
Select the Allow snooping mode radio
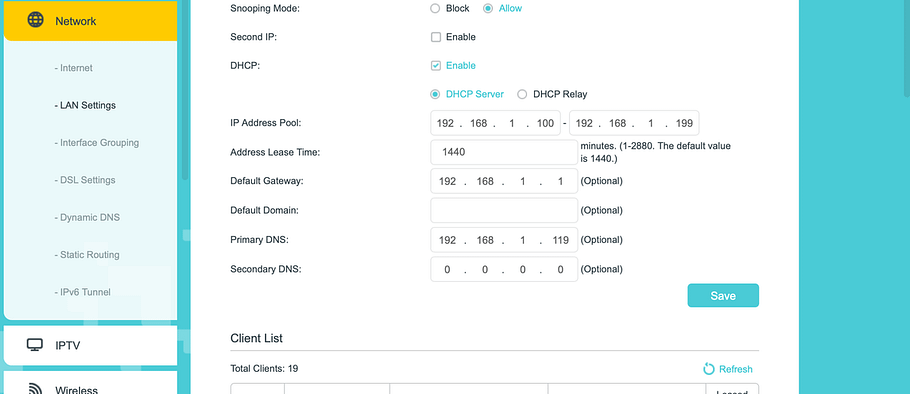click(x=488, y=8)
